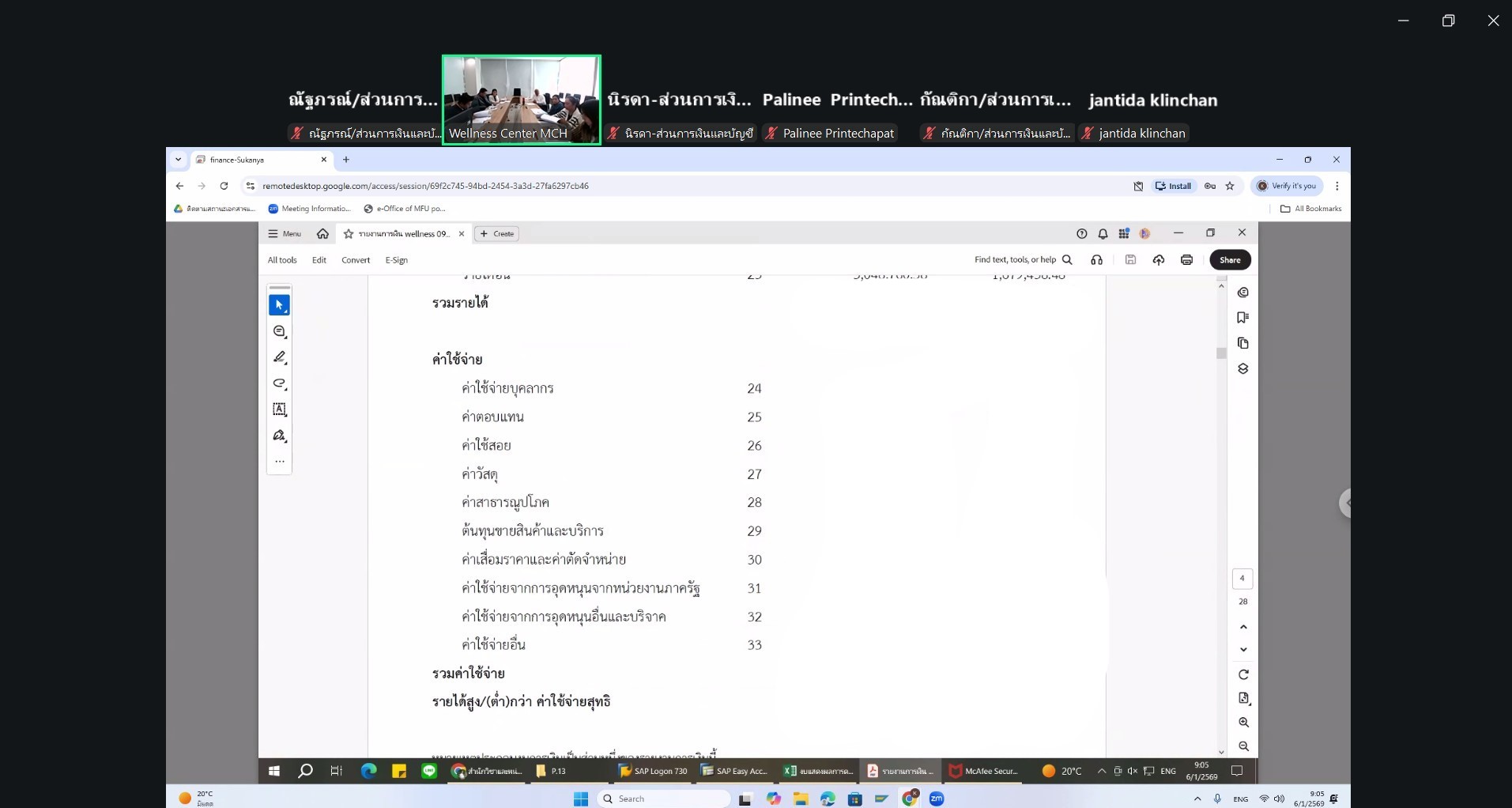Select the text box tool

279,410
